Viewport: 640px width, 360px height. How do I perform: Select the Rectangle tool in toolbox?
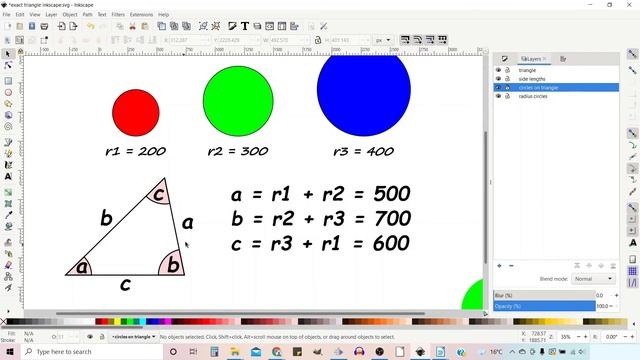8,81
